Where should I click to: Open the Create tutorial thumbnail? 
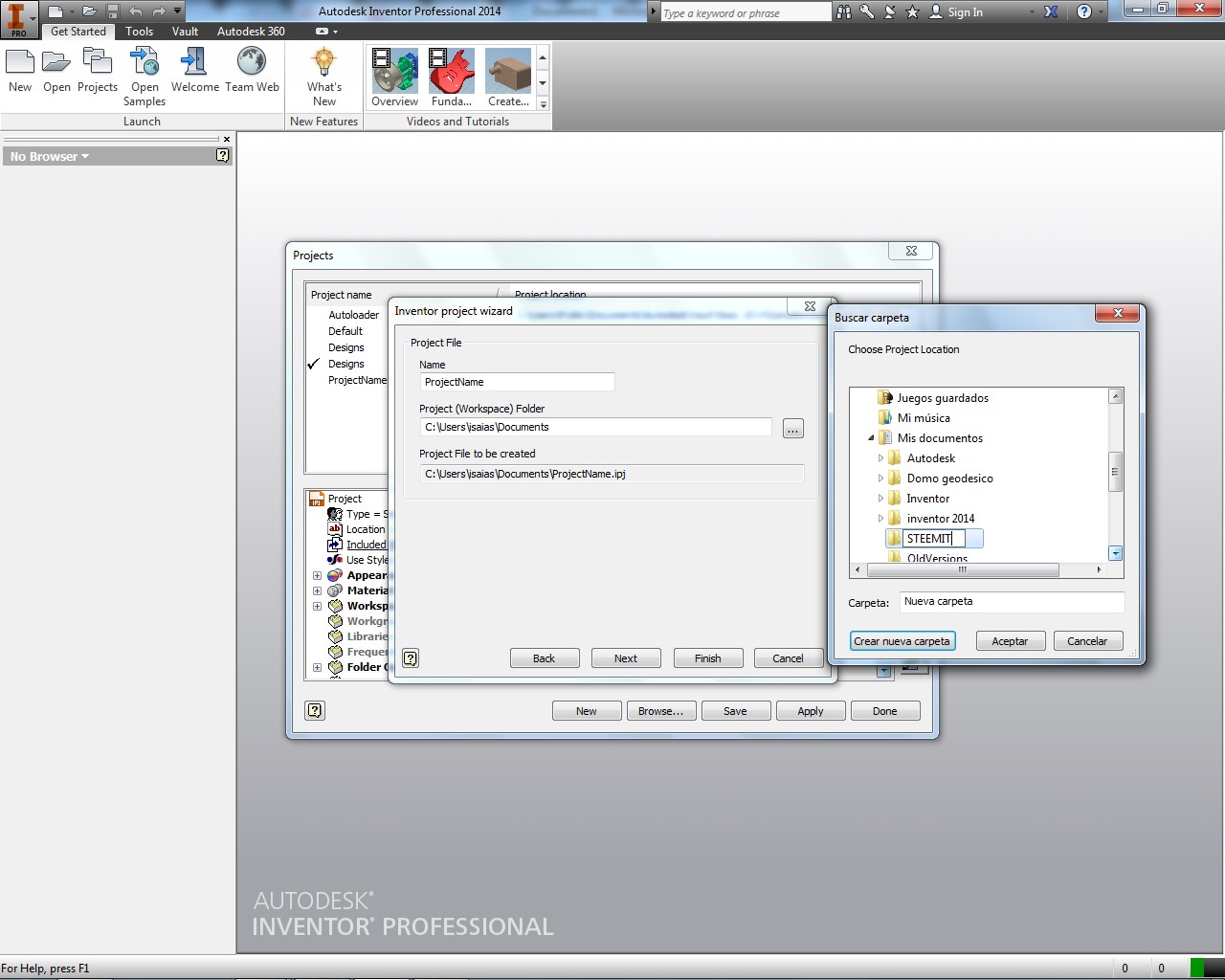(x=508, y=77)
